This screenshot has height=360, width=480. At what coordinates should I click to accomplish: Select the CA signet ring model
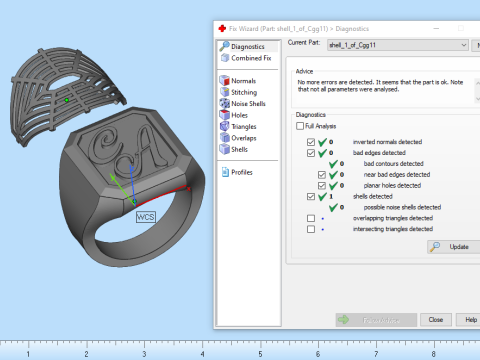pyautogui.click(x=132, y=187)
